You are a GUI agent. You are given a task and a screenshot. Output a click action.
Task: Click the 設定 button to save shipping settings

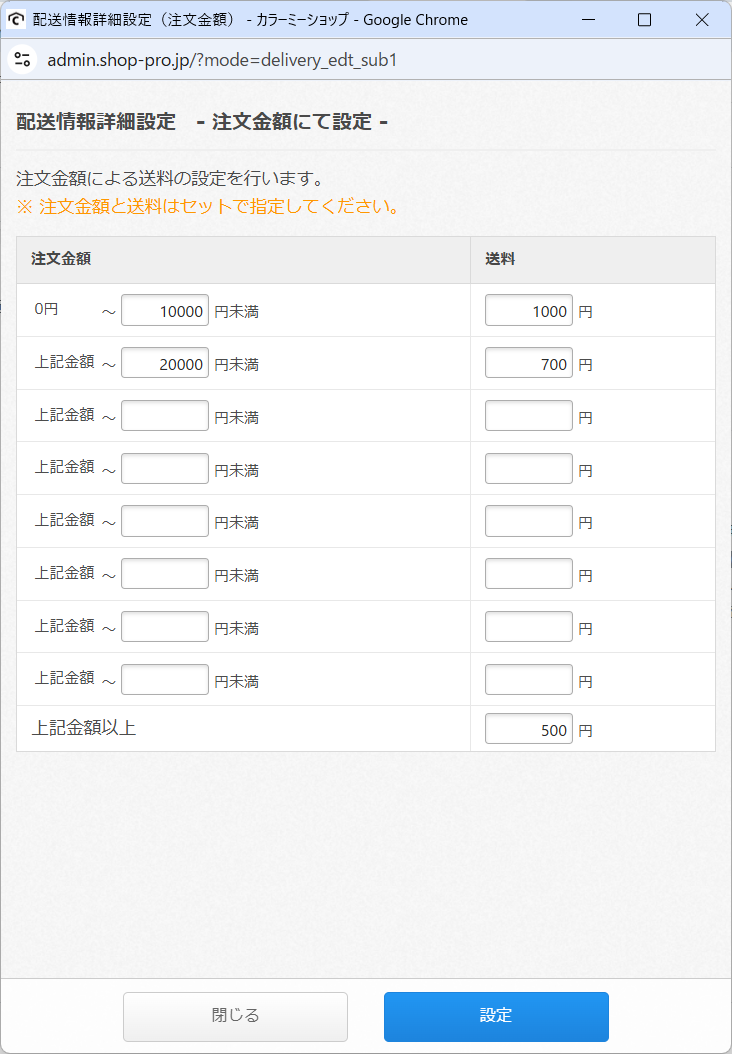click(x=495, y=1016)
